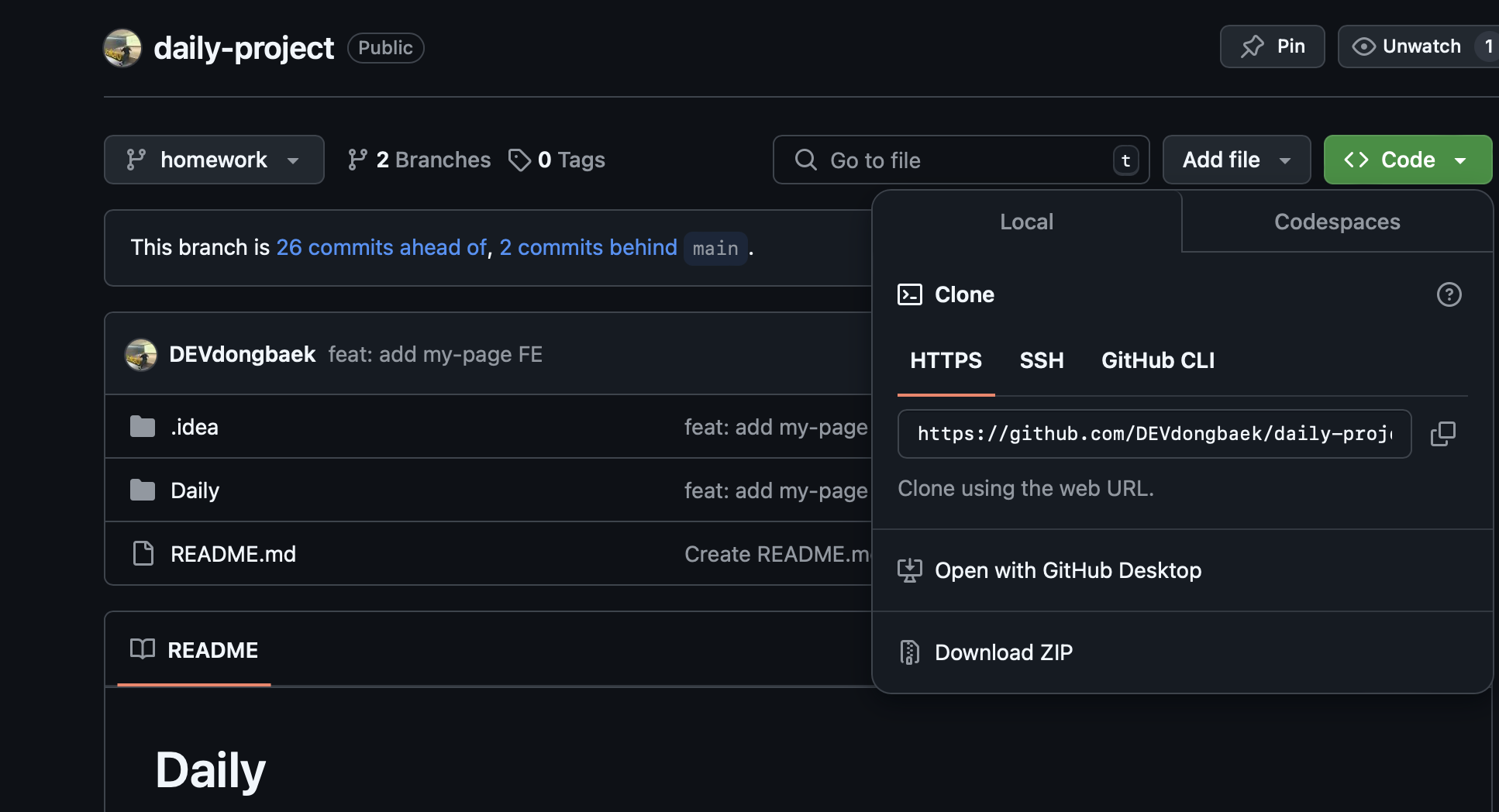The width and height of the screenshot is (1499, 812).
Task: Click the pin icon in Pin button
Action: [x=1252, y=46]
